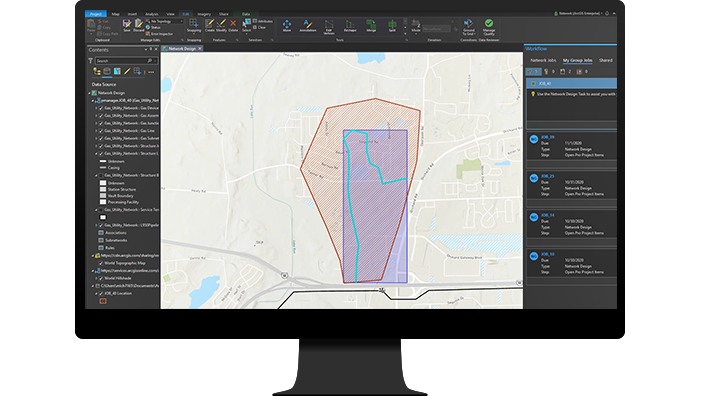Enable the Service Territory layer checkbox
The height and width of the screenshot is (396, 702).
point(101,209)
